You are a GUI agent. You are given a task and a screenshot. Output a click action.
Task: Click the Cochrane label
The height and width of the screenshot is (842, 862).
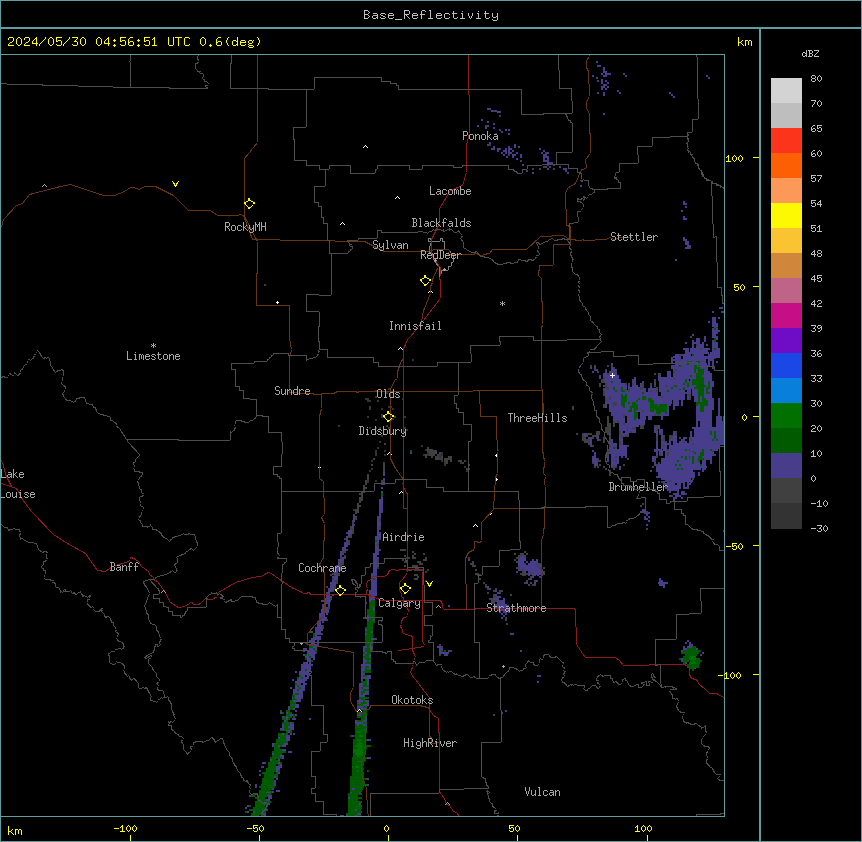click(x=322, y=568)
